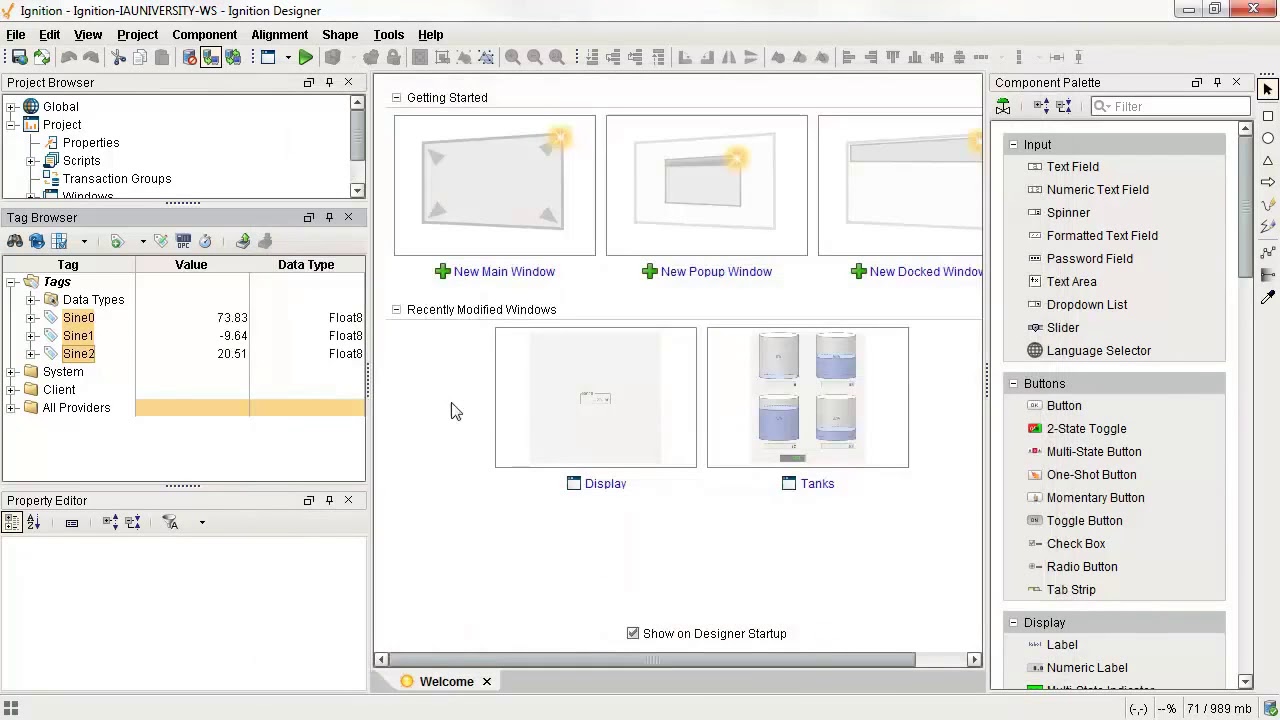Click the Component Palette vertical scrollbar
This screenshot has height=720, width=1280.
tap(1245, 207)
